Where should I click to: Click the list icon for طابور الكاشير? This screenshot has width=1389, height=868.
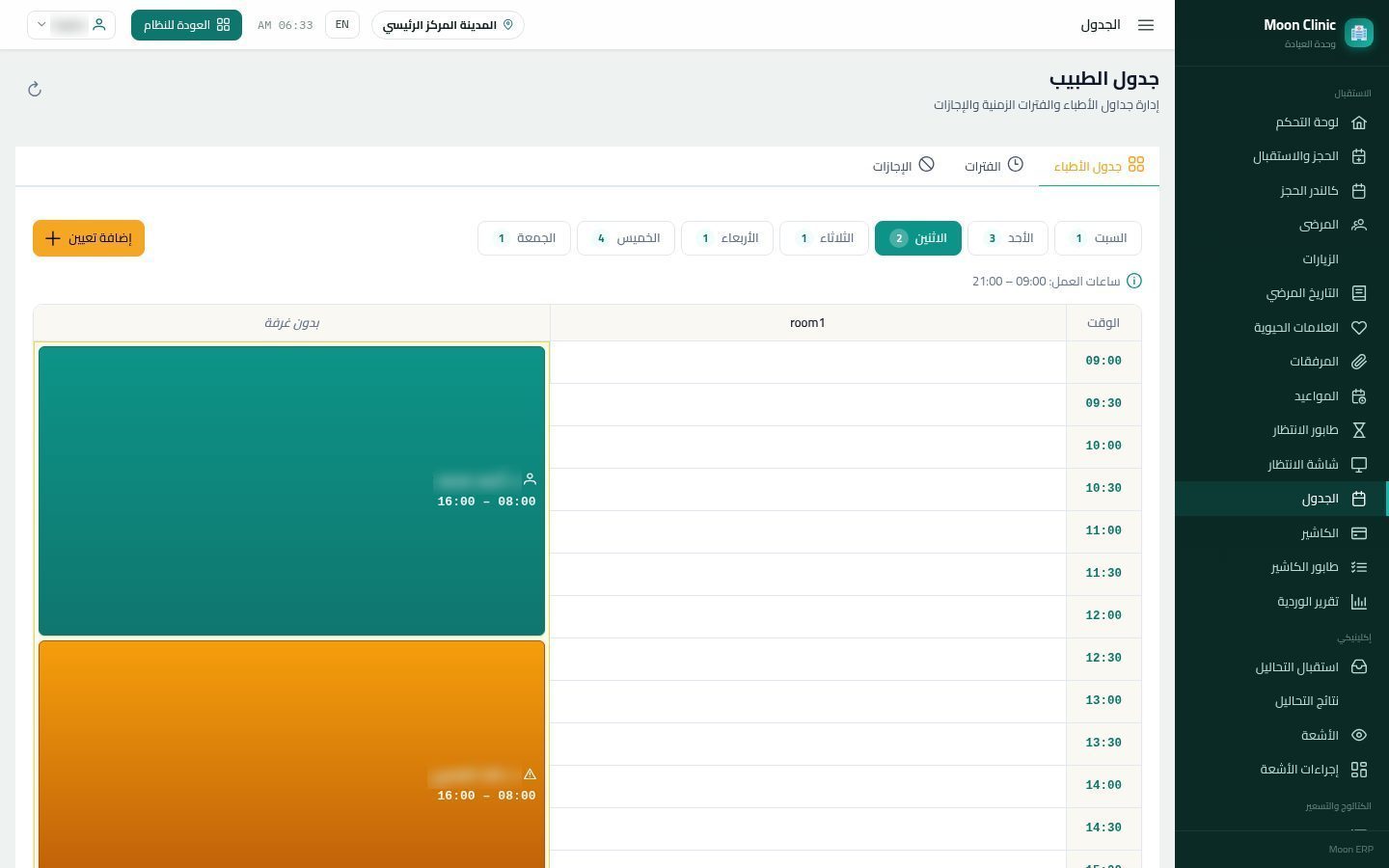coord(1359,567)
